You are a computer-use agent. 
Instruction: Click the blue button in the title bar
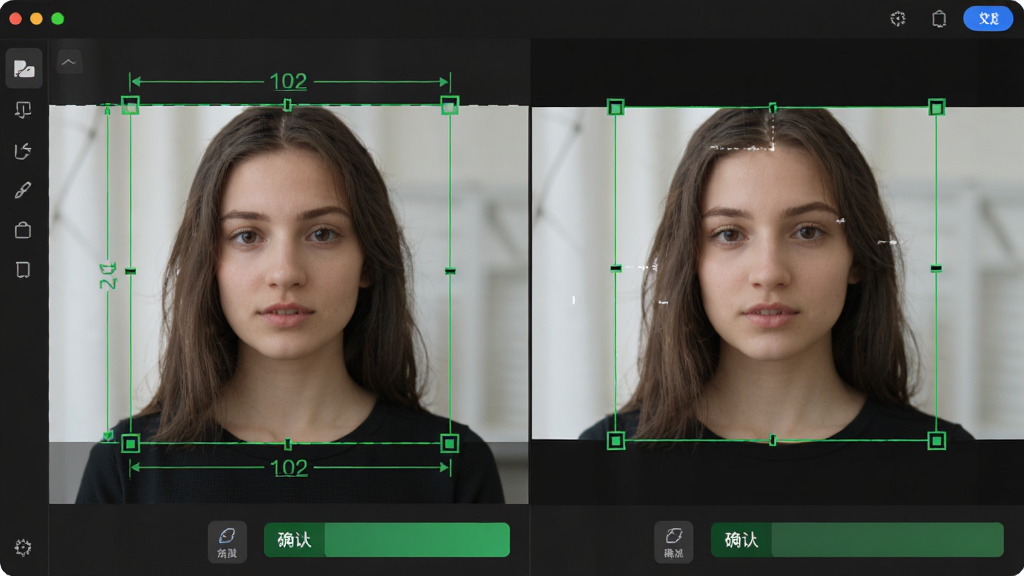coord(988,18)
